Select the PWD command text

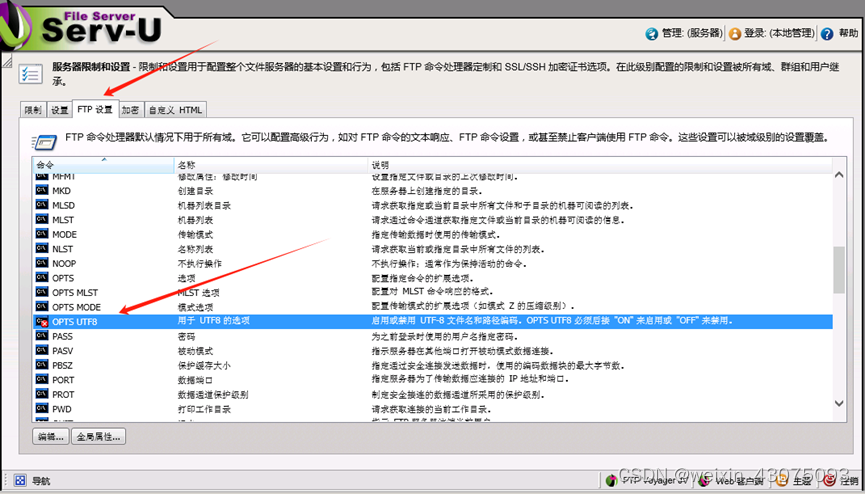pyautogui.click(x=62, y=410)
